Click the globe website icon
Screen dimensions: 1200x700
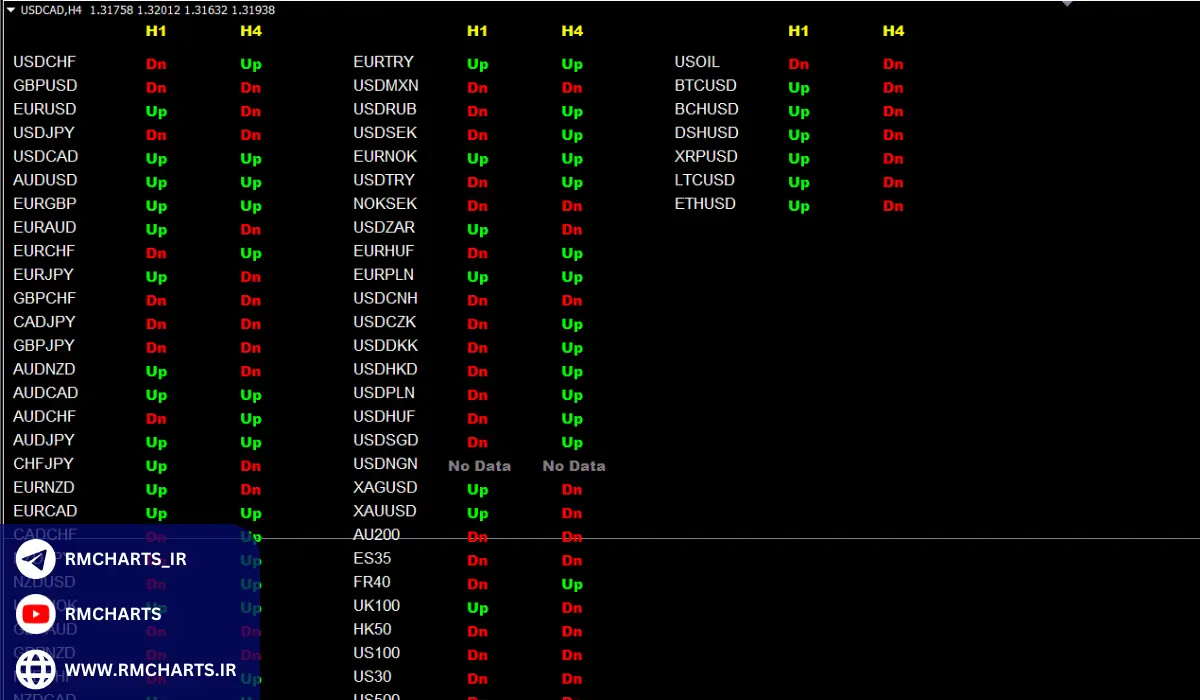[35, 670]
